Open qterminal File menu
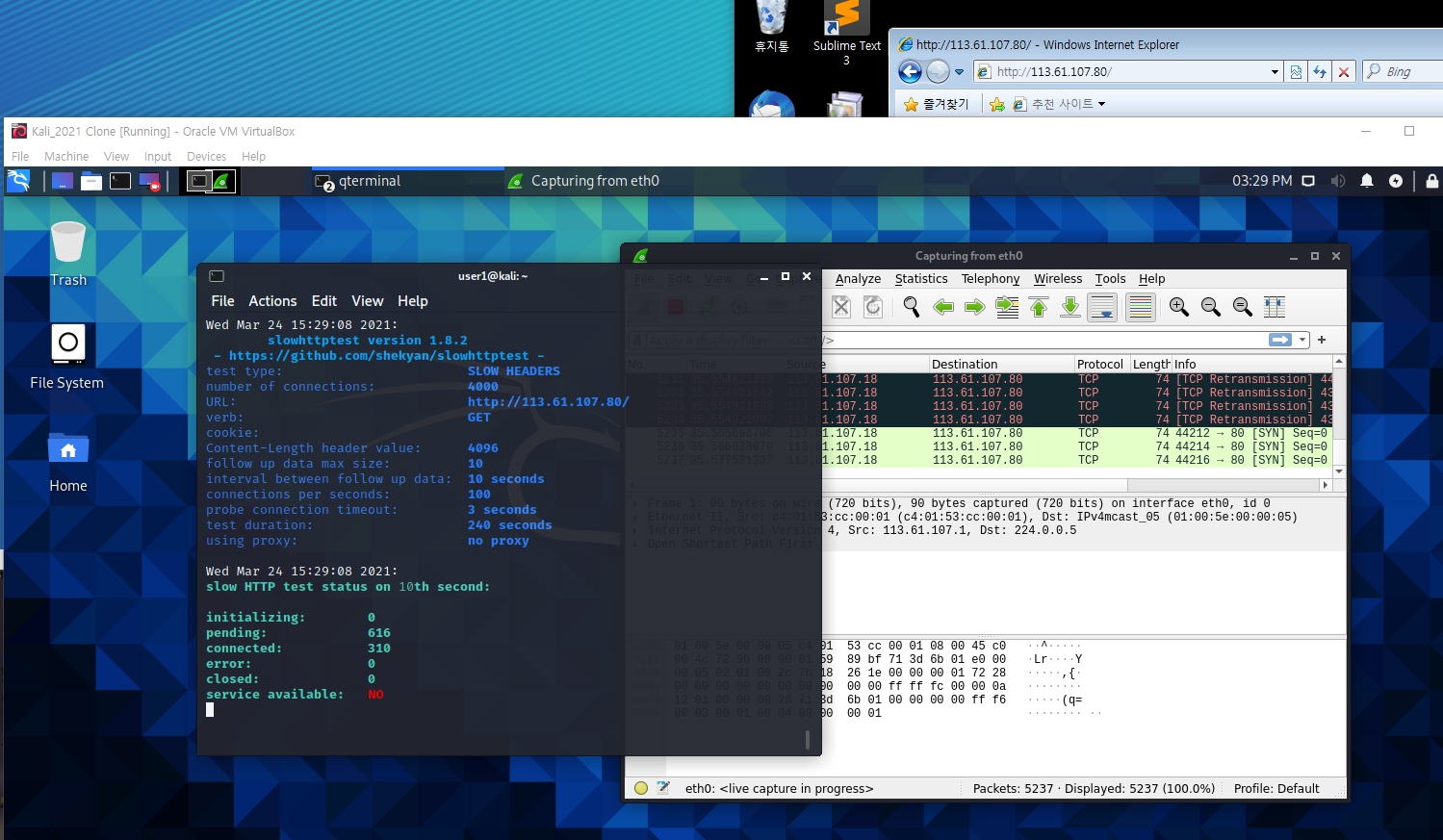 [222, 301]
